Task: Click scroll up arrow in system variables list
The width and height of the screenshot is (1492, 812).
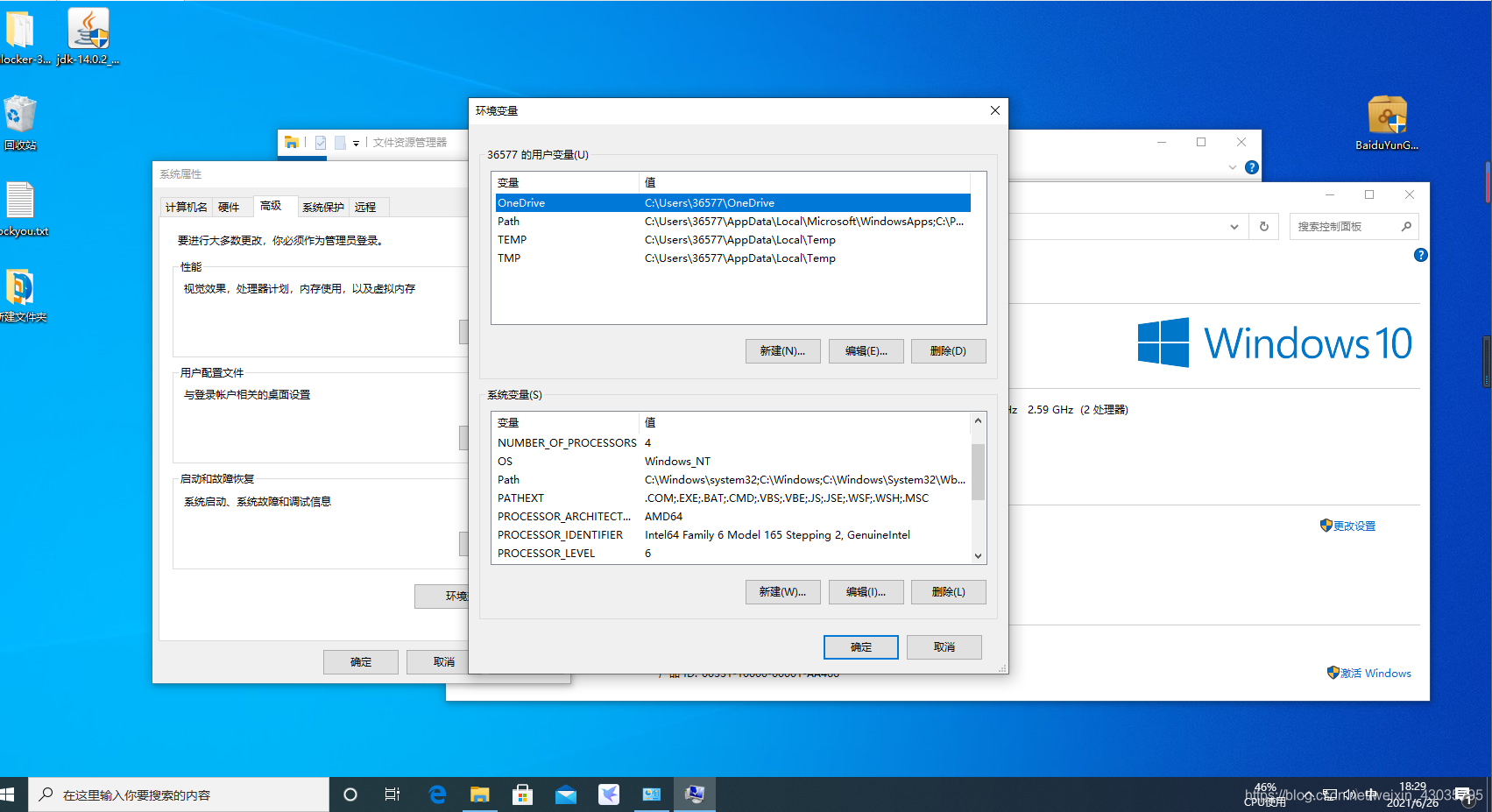Action: (x=978, y=421)
